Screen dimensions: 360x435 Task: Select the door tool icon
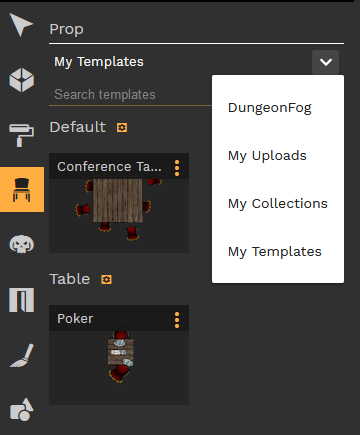pos(22,300)
